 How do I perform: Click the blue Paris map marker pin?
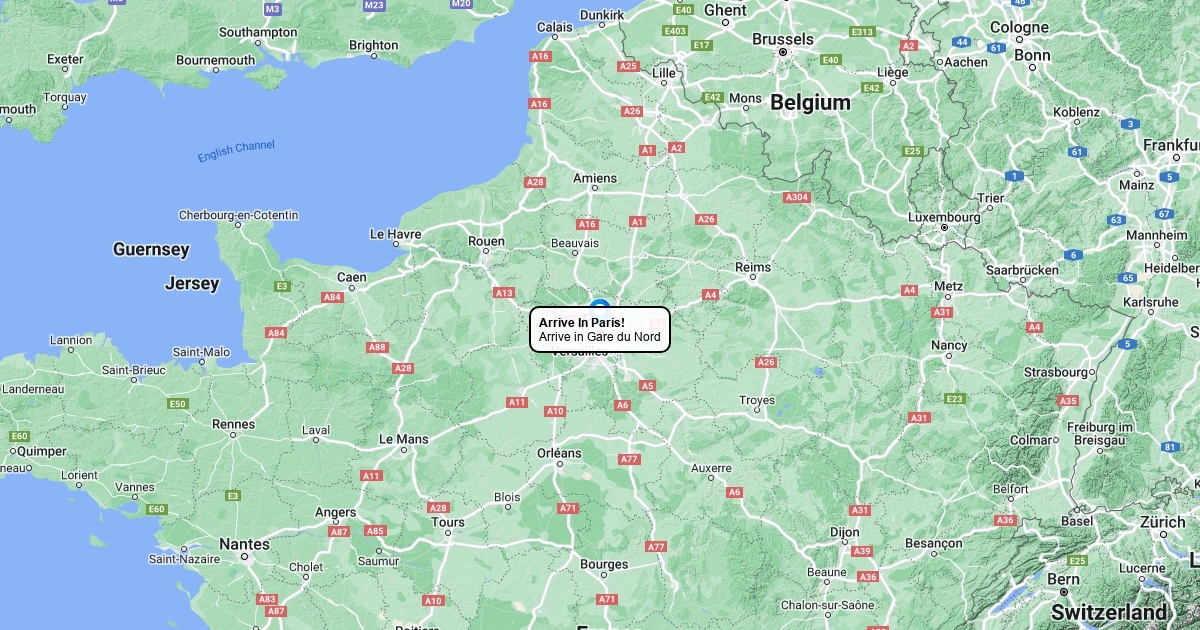600,305
